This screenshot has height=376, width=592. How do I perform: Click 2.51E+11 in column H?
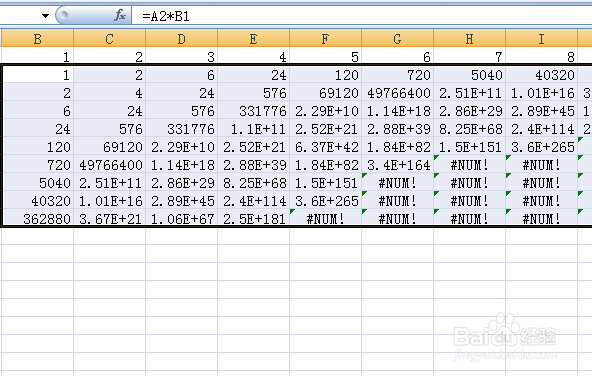(x=469, y=93)
